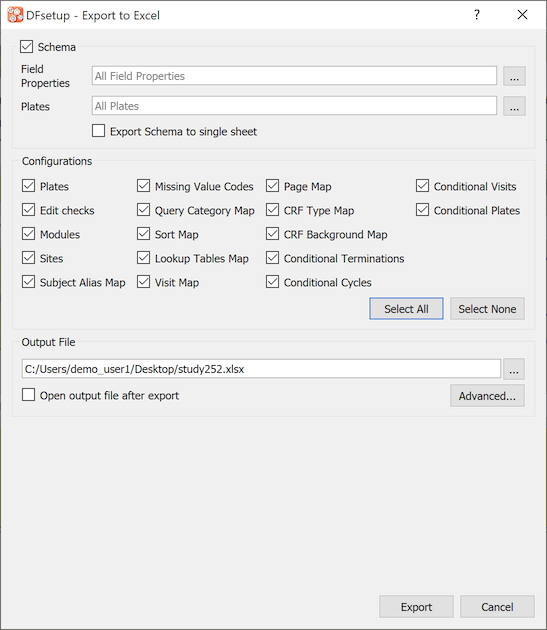Click the output file path field
Screen dimensions: 547x630
coord(261,369)
